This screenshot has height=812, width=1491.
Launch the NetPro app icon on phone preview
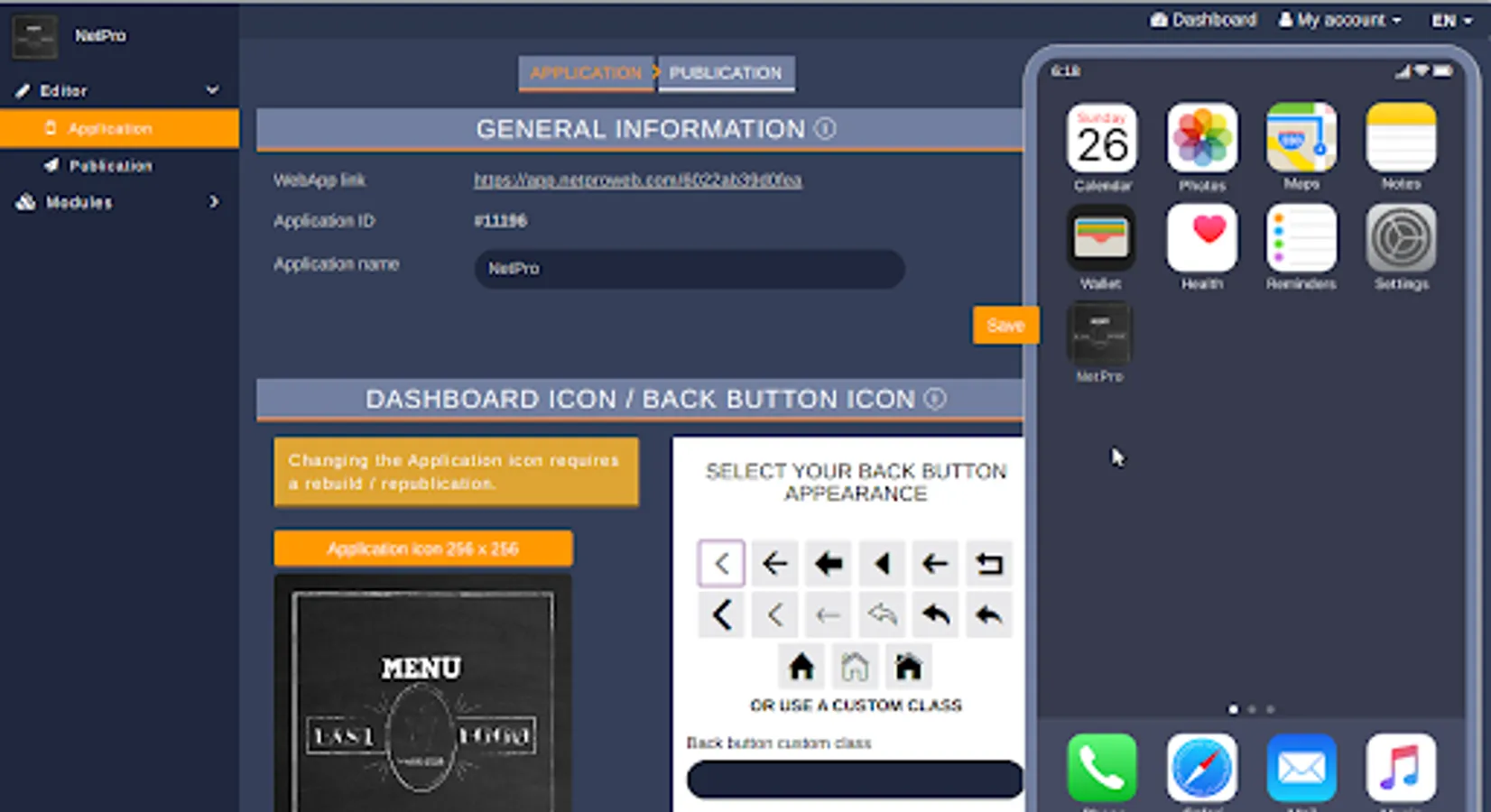[x=1099, y=333]
